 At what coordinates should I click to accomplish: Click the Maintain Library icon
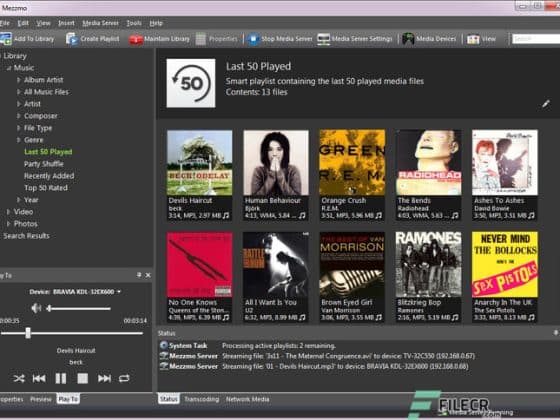tap(136, 39)
